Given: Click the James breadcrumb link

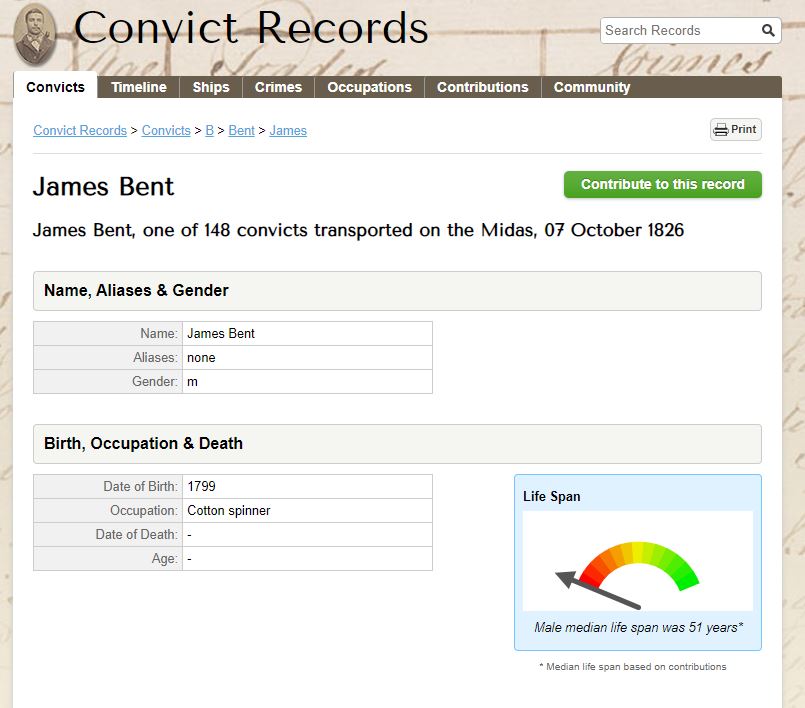Looking at the screenshot, I should click(288, 130).
